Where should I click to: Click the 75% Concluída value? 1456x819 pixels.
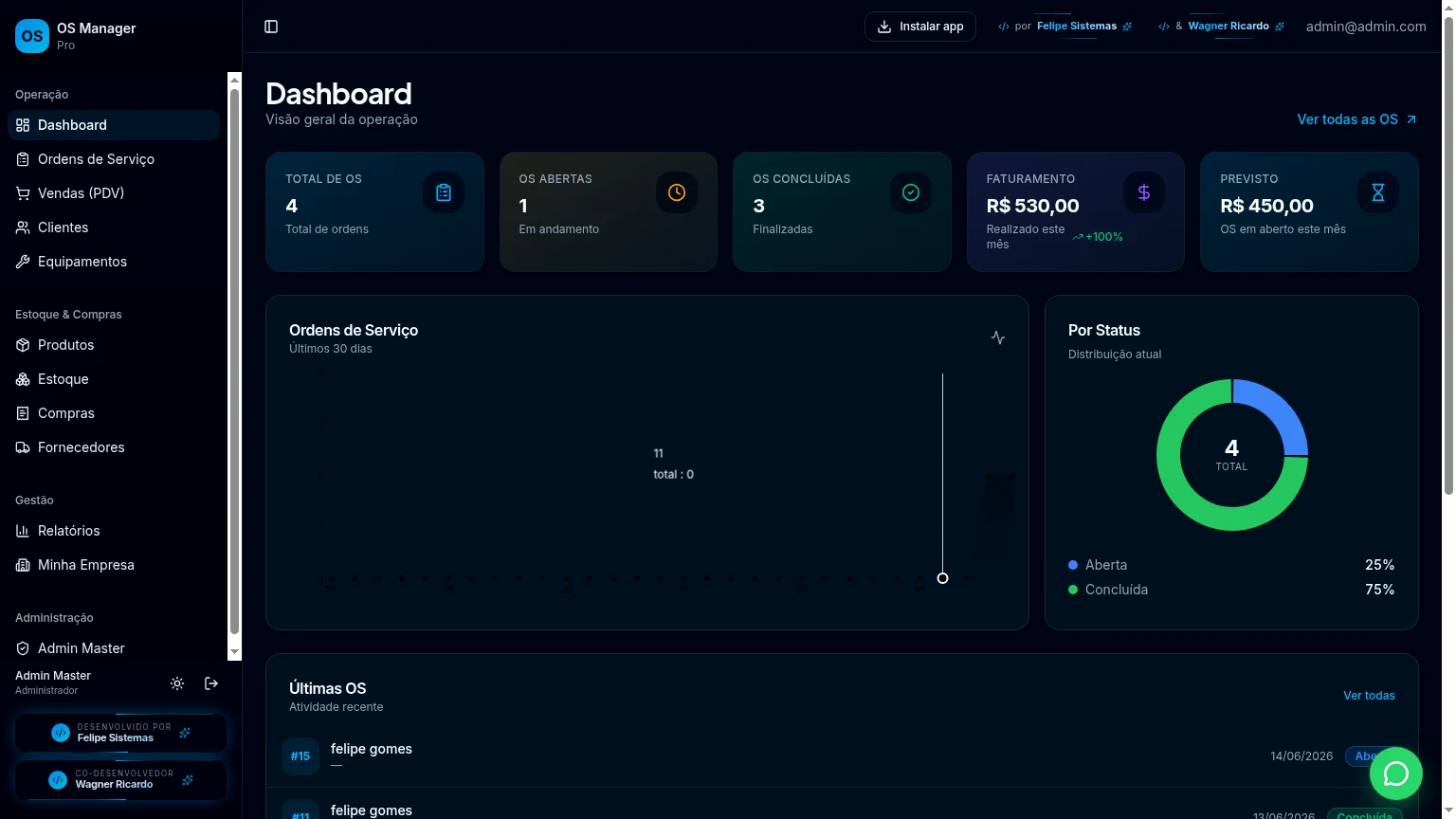tap(1379, 590)
